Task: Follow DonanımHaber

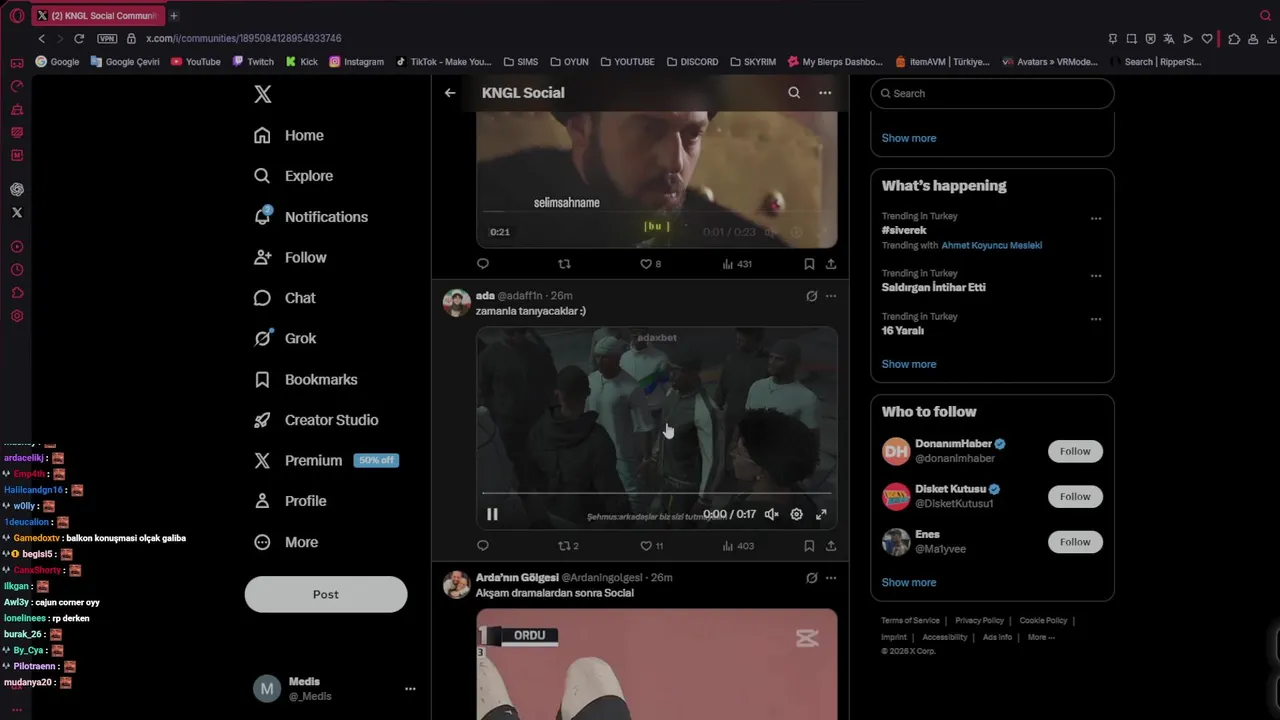Action: [x=1075, y=451]
